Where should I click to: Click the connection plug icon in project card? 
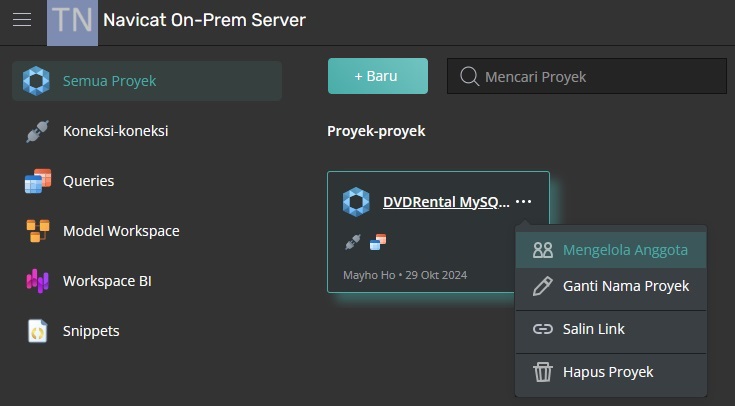click(352, 242)
